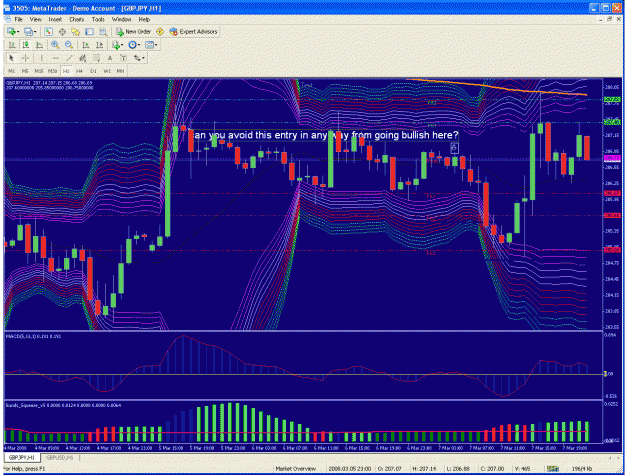Screen dimensions: 625x475
Task: Show the Navigator panel
Action: [x=75, y=31]
